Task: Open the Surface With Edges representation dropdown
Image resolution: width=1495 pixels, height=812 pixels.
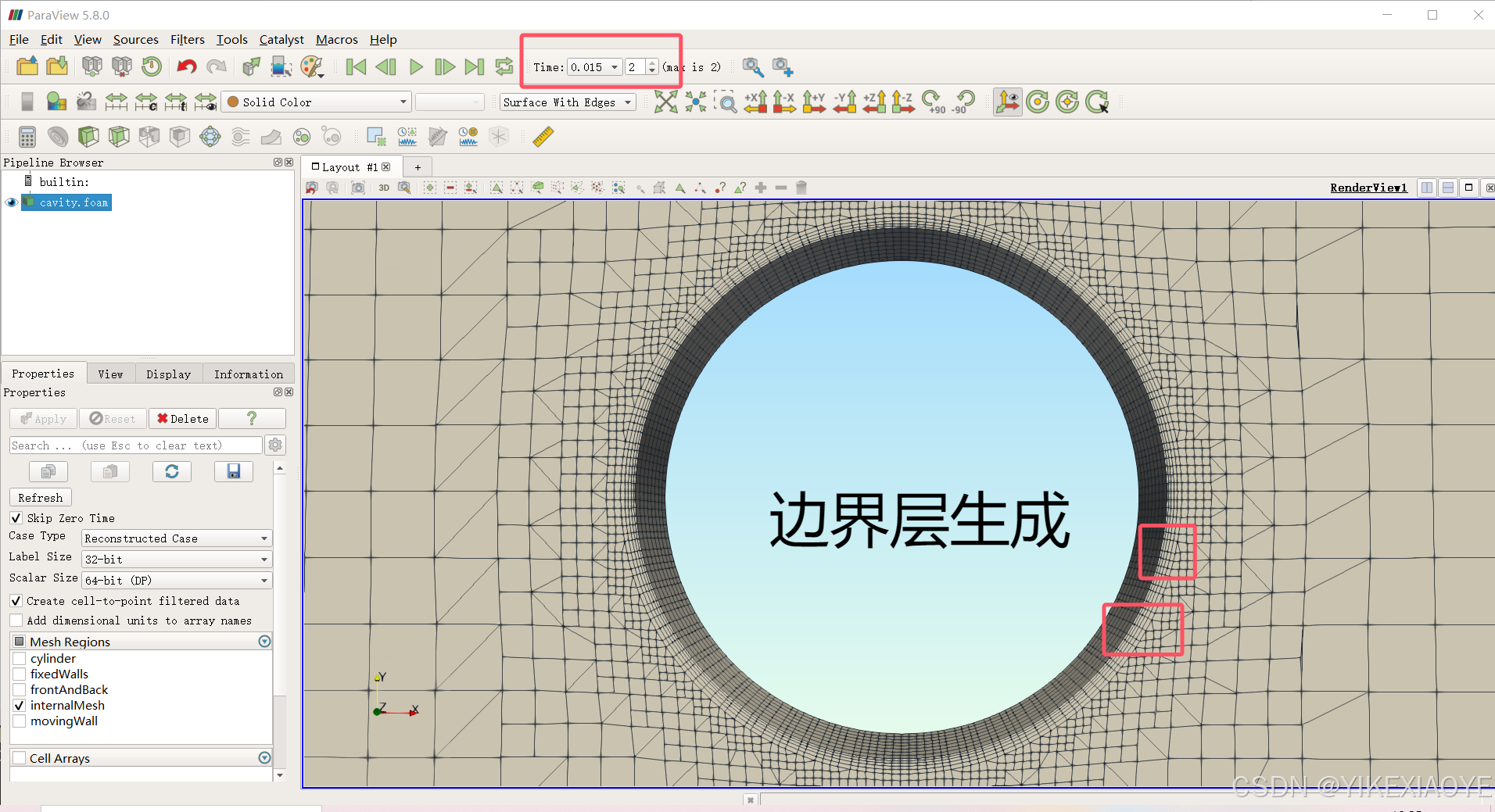Action: 568,102
